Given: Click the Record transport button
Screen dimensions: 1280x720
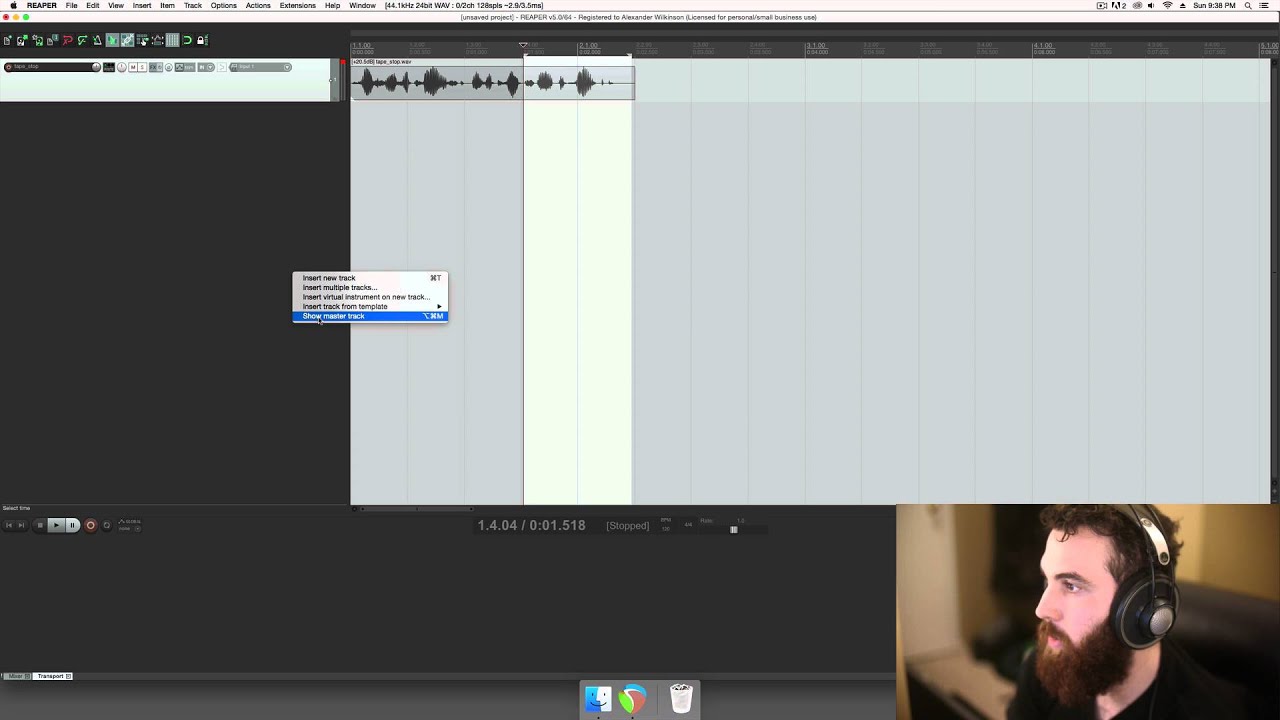Looking at the screenshot, I should (x=90, y=525).
